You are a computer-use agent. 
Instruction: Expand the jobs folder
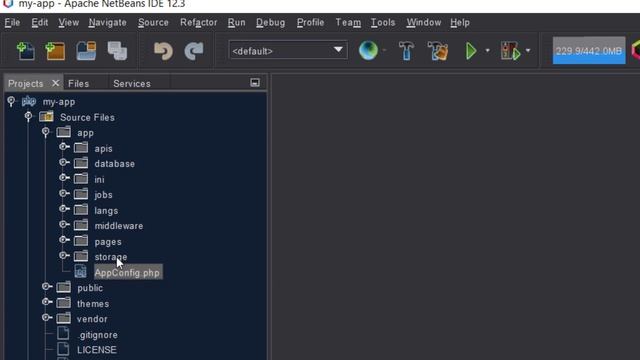[x=64, y=193]
